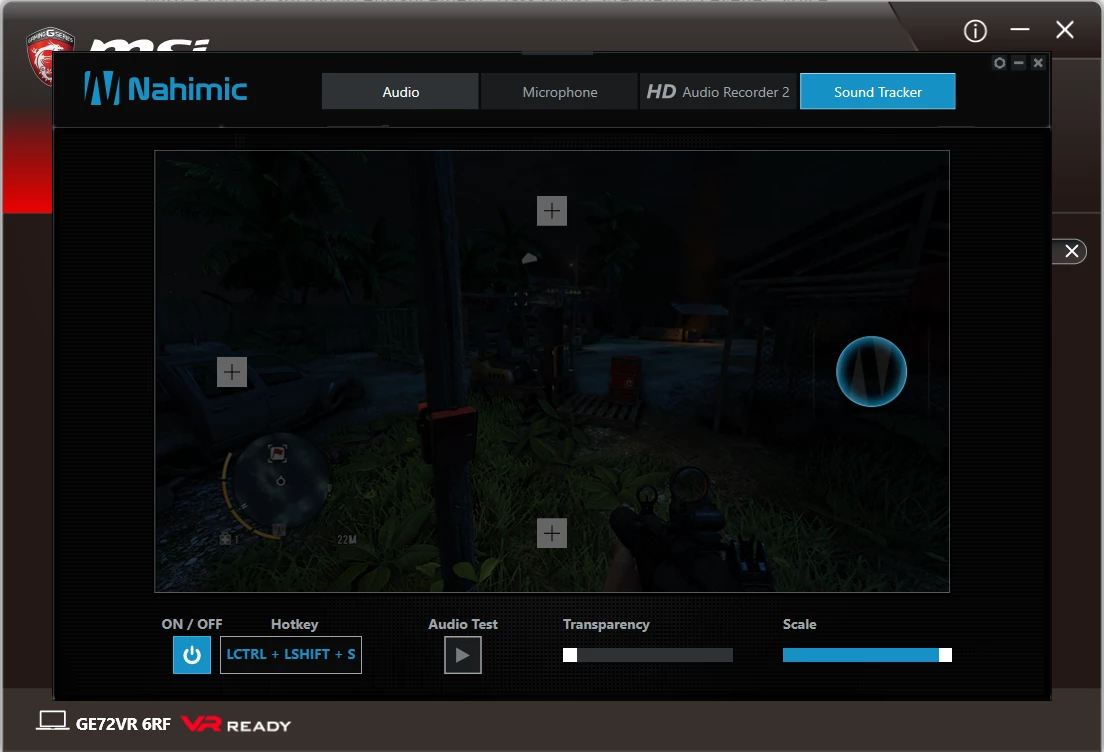Image resolution: width=1104 pixels, height=752 pixels.
Task: Click the VR READY badge
Action: coord(236,725)
